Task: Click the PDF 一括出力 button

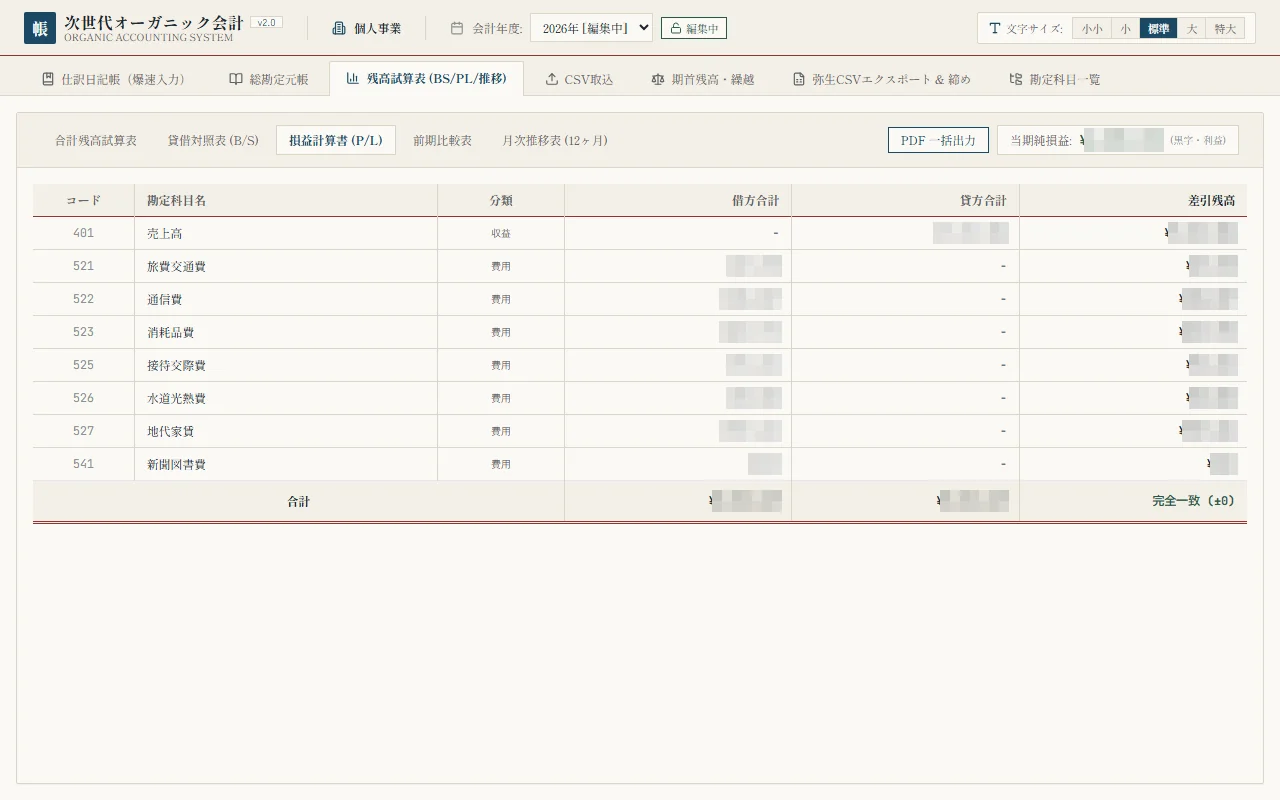Action: 938,140
